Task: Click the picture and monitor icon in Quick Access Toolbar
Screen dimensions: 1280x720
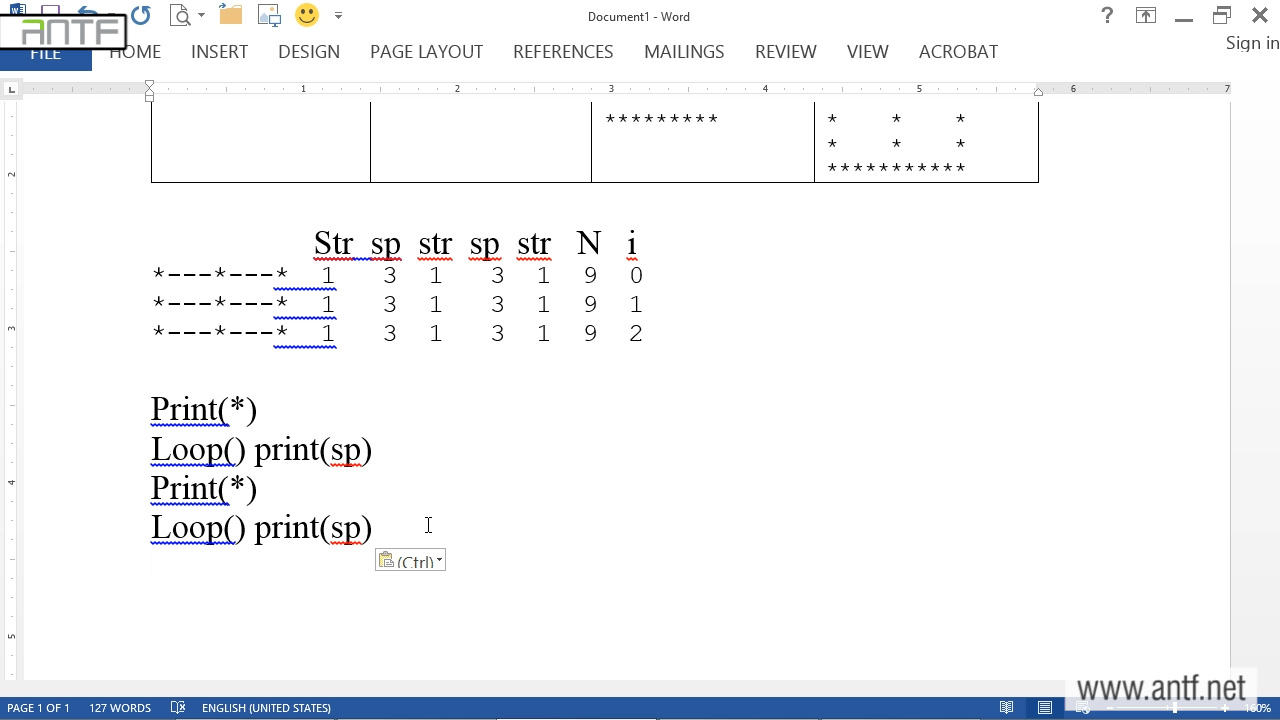Action: (x=269, y=15)
